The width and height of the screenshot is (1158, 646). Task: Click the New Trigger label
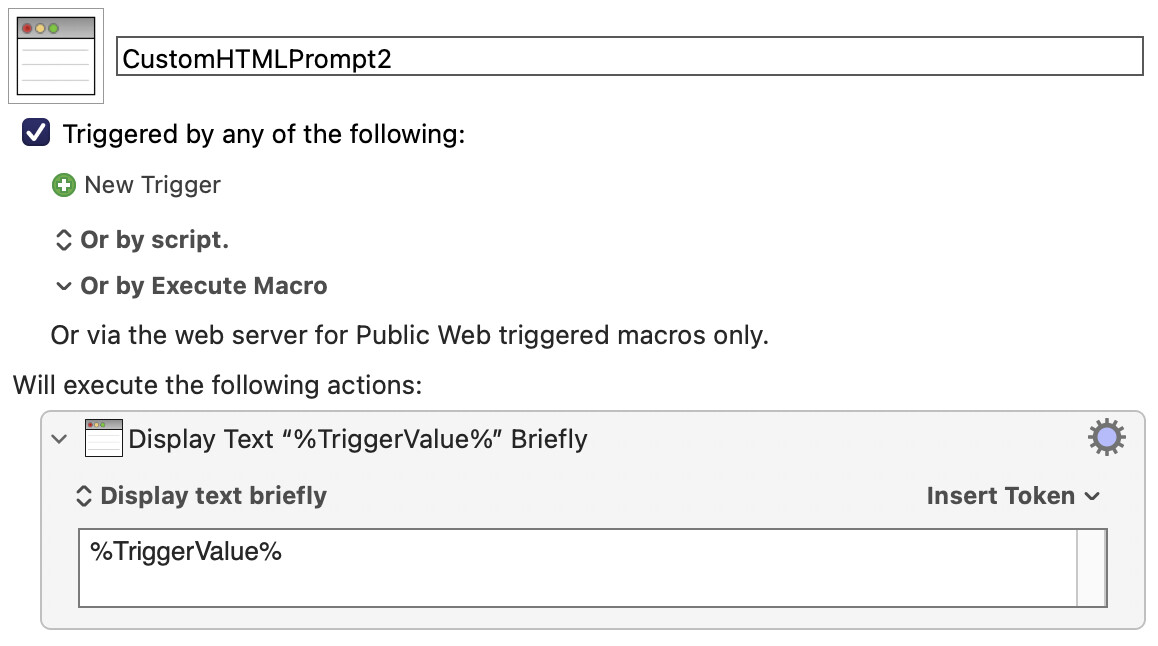pyautogui.click(x=152, y=185)
